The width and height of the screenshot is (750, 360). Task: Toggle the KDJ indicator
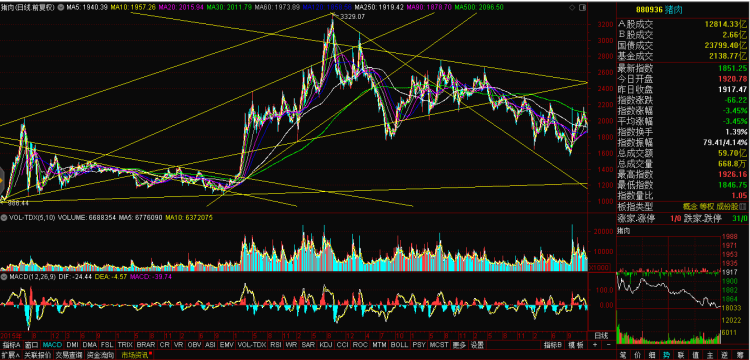pyautogui.click(x=326, y=345)
